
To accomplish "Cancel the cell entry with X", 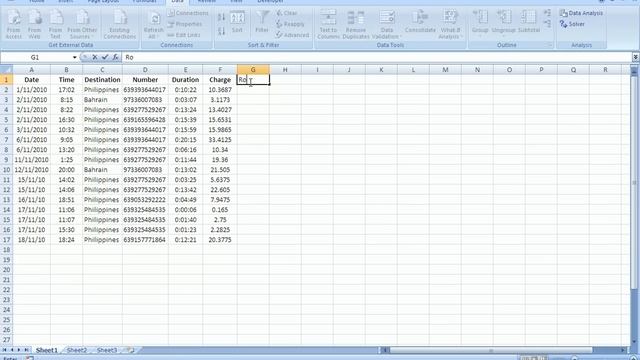I will pos(95,57).
